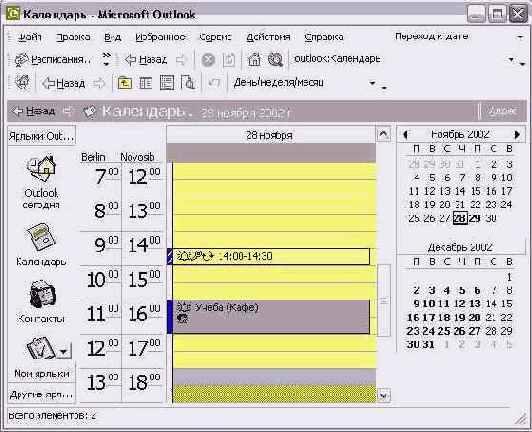This screenshot has height=432, width=532.
Task: Click the Мои ярлыки group button
Action: [x=41, y=374]
